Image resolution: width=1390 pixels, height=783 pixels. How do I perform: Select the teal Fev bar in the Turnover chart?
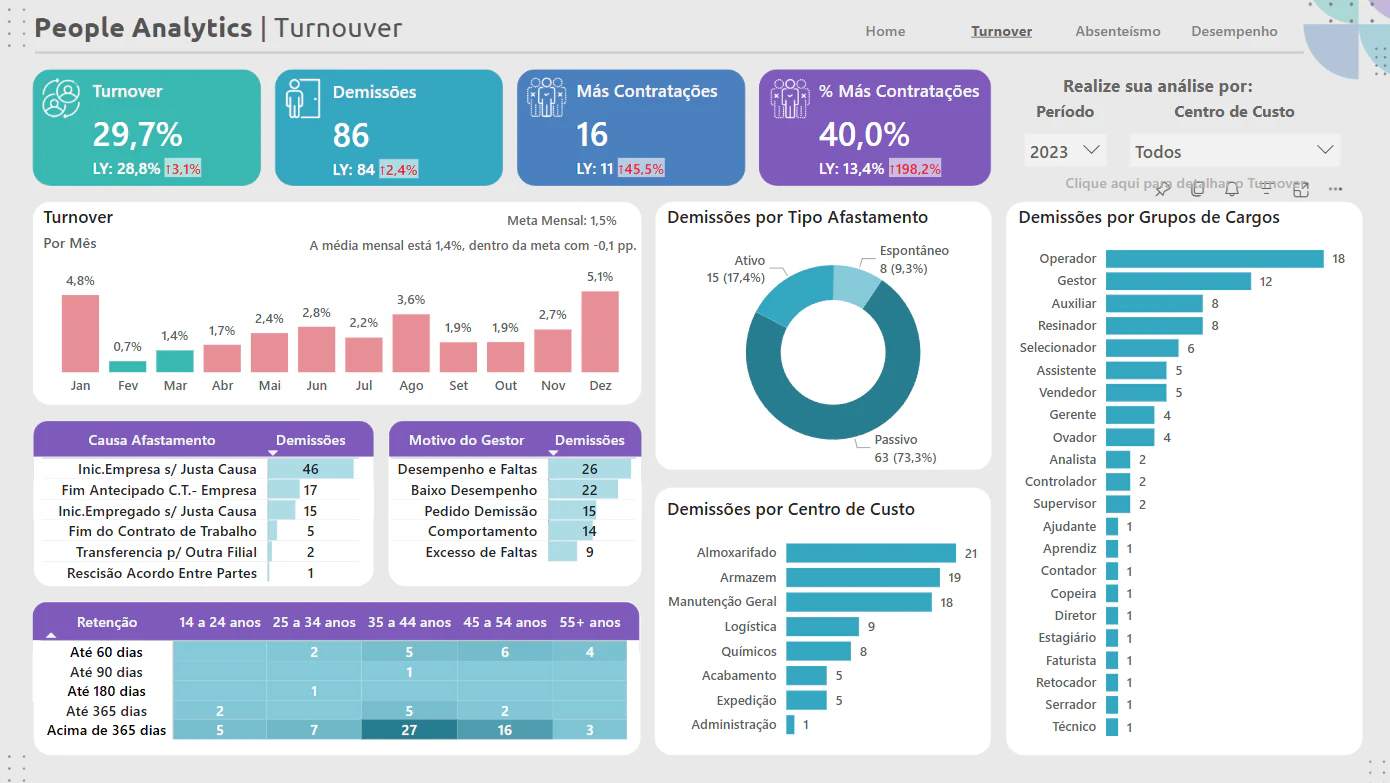coord(127,367)
